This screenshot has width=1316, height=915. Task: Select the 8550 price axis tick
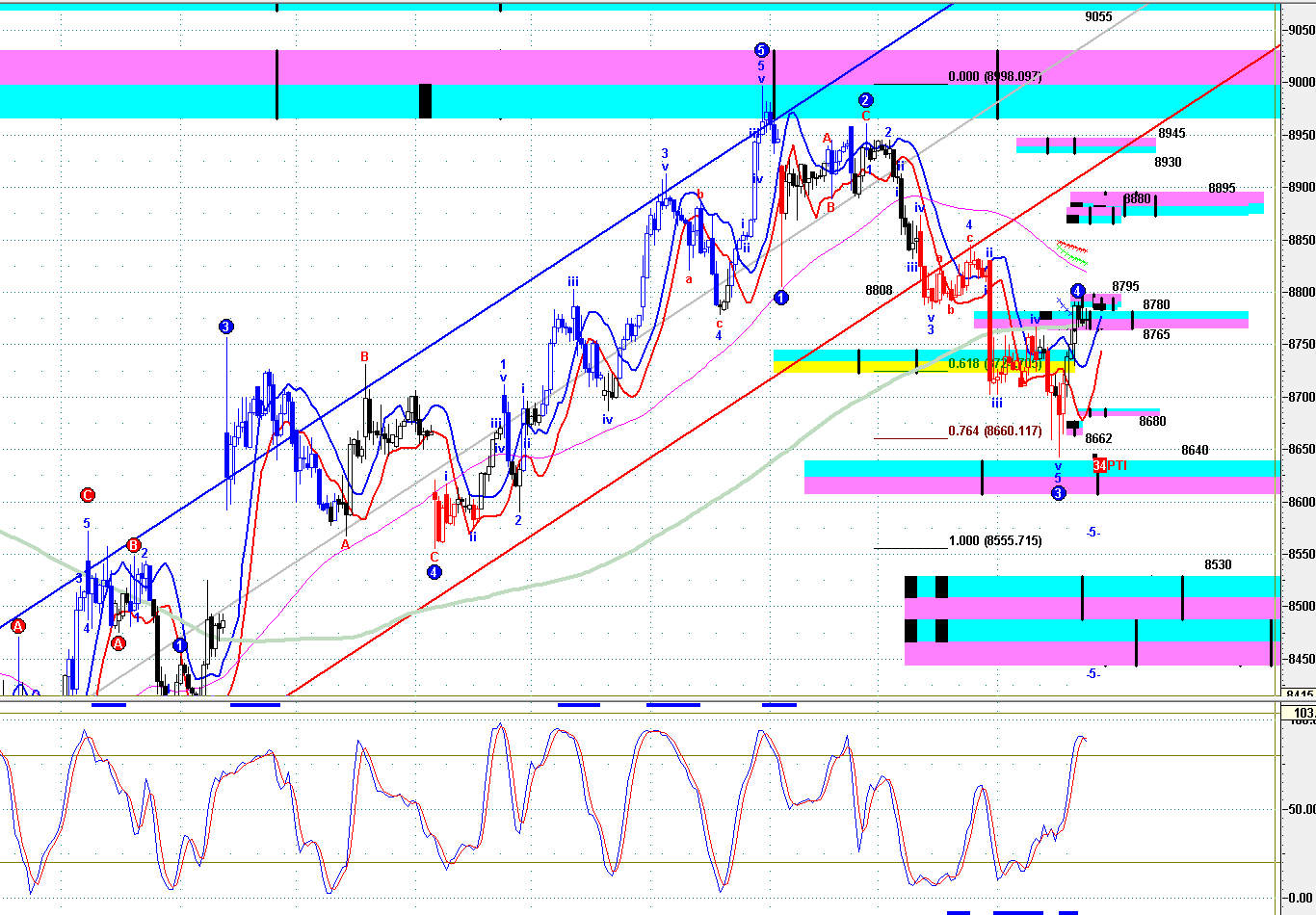click(x=1302, y=555)
